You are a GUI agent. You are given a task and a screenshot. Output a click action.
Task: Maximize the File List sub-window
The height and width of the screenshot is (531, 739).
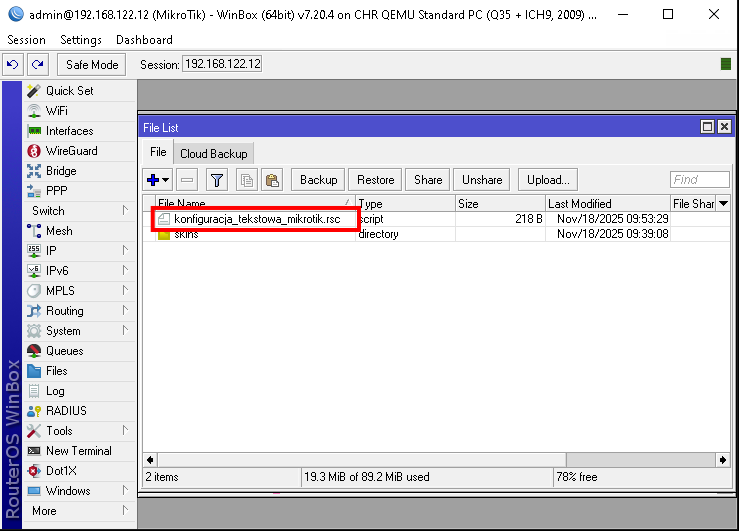tap(707, 127)
